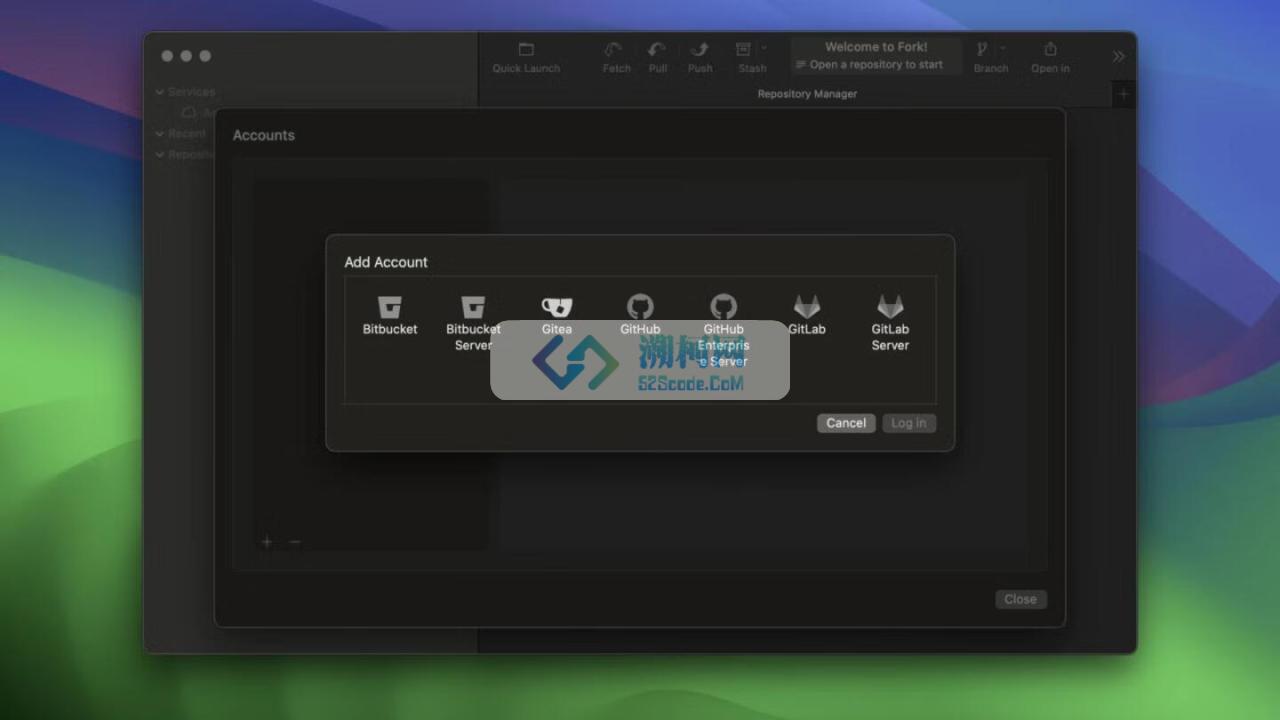Collapse the Repositories sidebar section
The image size is (1280, 720).
pyautogui.click(x=160, y=155)
